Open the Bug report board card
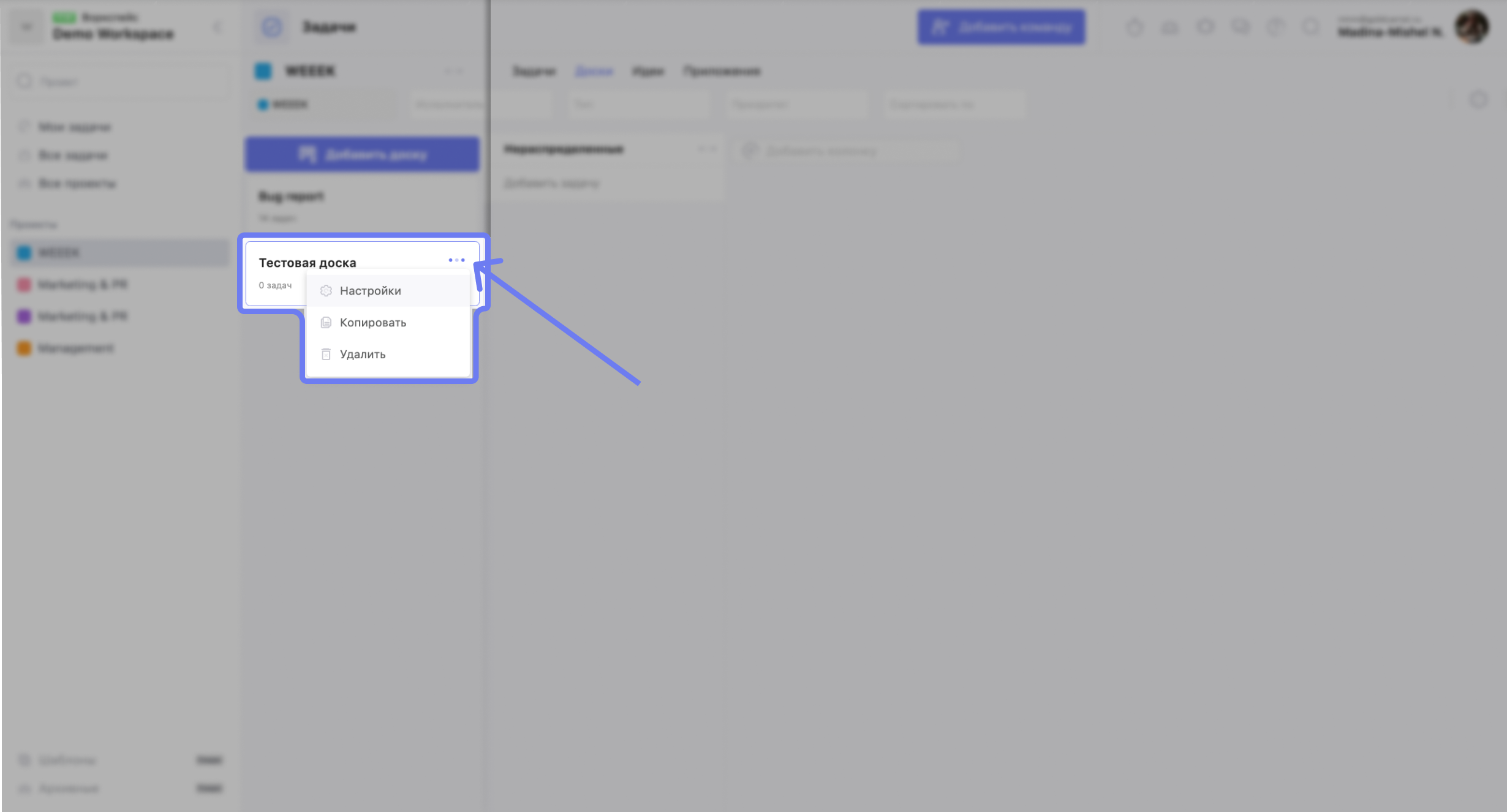Screen dimensions: 1507x812 pyautogui.click(x=362, y=206)
